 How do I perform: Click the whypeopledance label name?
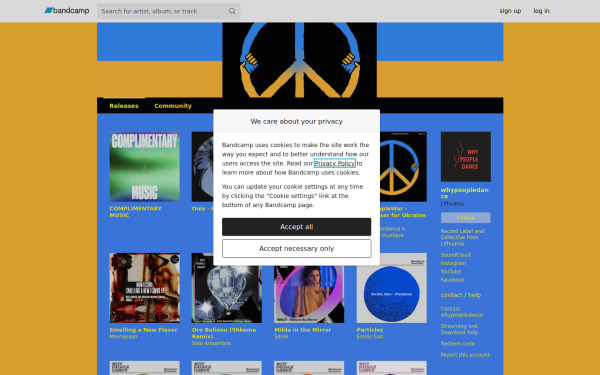(465, 193)
